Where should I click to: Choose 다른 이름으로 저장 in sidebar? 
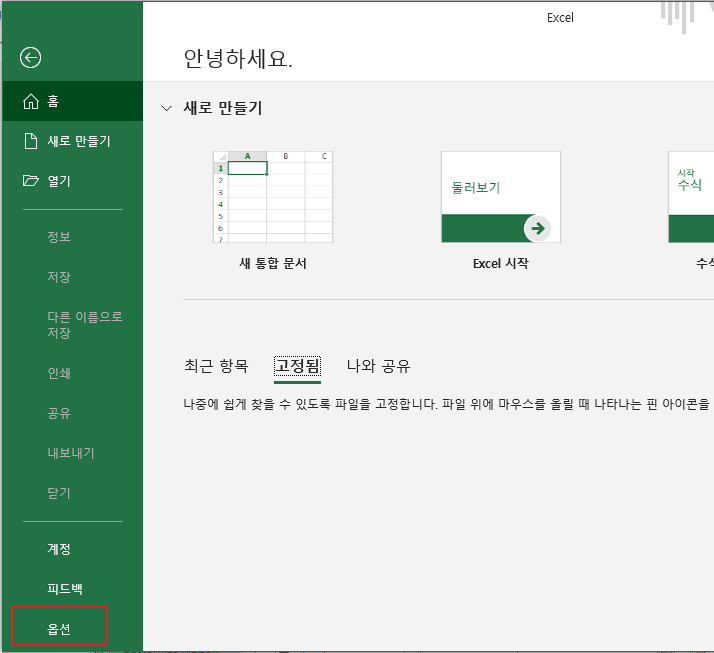(x=85, y=325)
